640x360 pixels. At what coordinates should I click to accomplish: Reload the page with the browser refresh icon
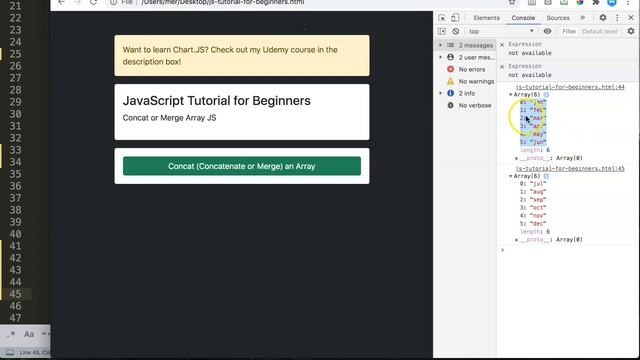[93, 2]
